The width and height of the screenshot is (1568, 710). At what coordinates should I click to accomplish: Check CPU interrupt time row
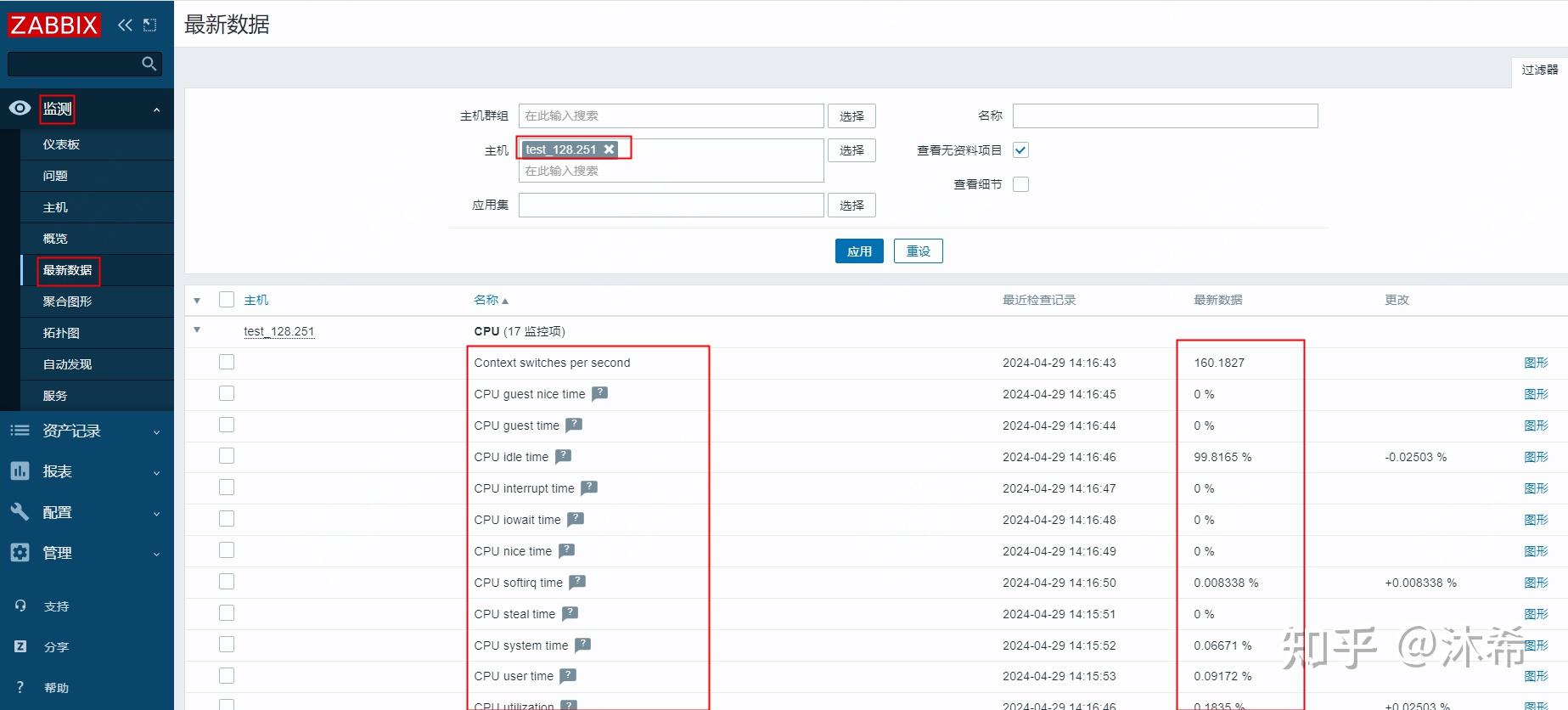(x=227, y=487)
